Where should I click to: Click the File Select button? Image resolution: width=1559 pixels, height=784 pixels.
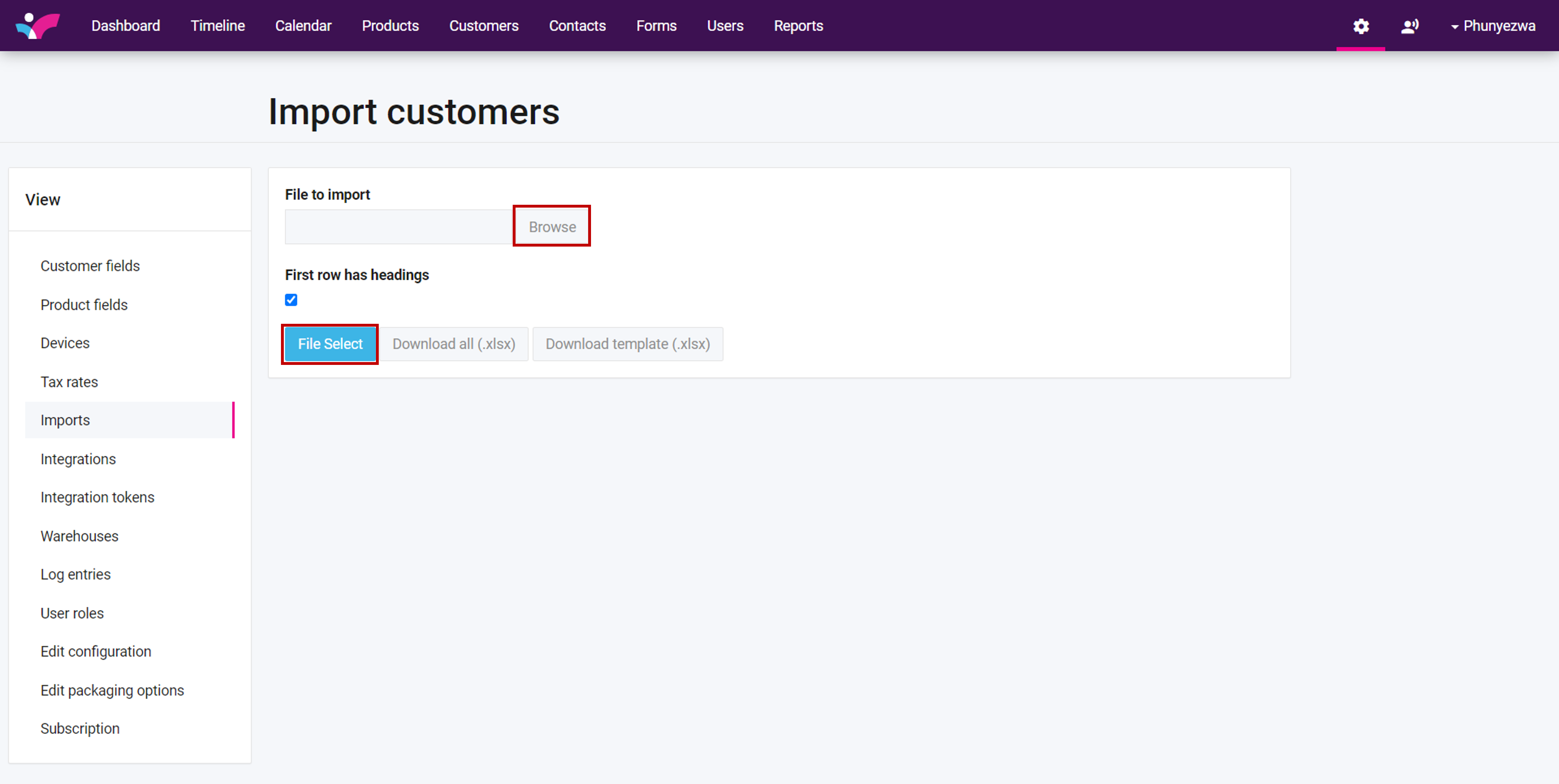tap(330, 344)
